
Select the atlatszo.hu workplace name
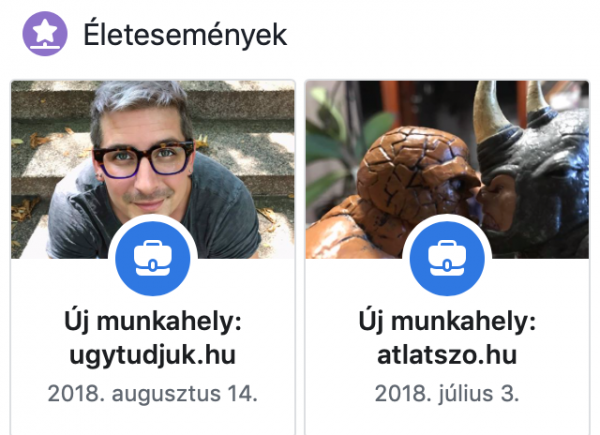point(447,355)
